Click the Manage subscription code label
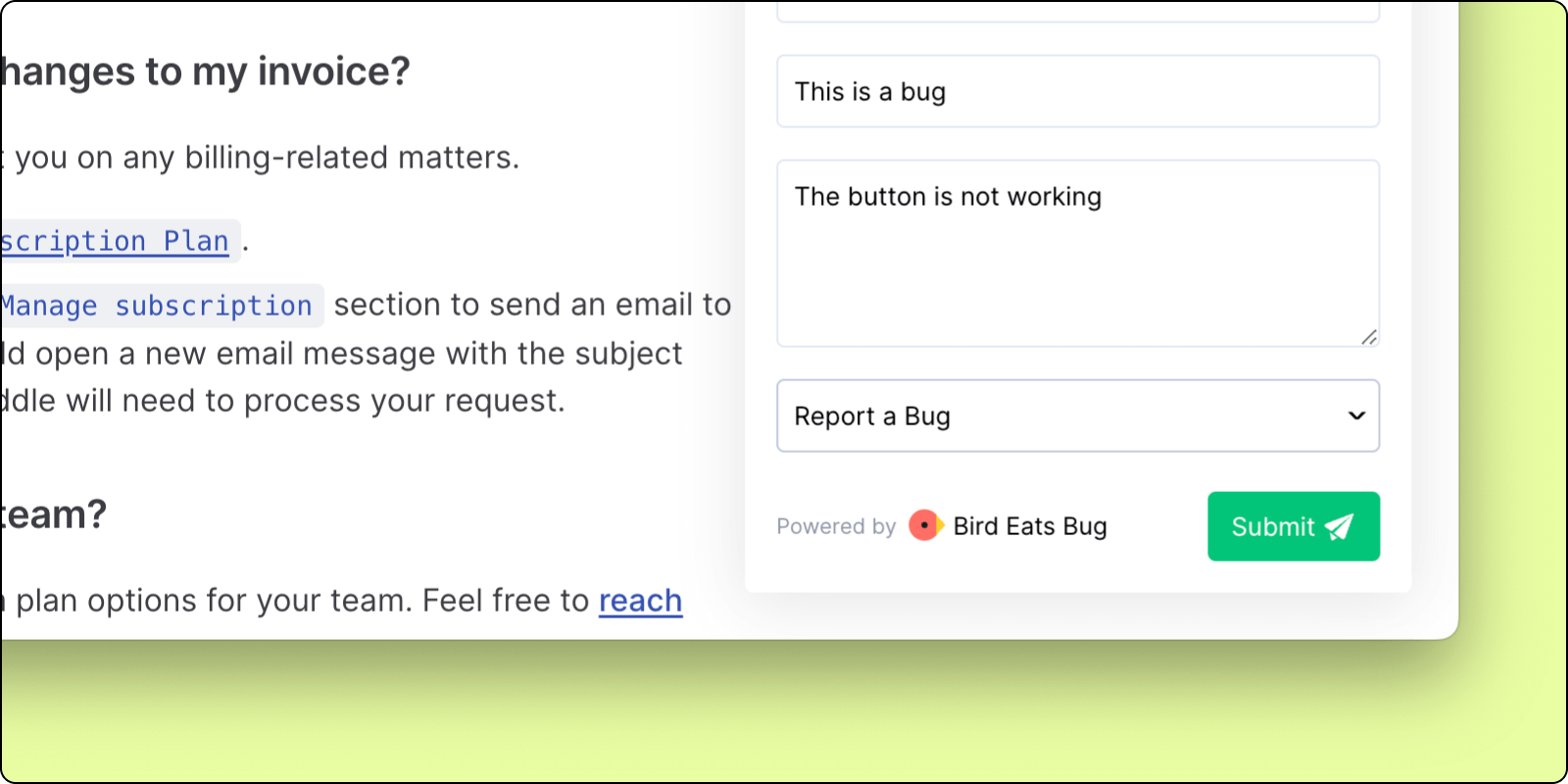This screenshot has width=1568, height=784. (159, 306)
